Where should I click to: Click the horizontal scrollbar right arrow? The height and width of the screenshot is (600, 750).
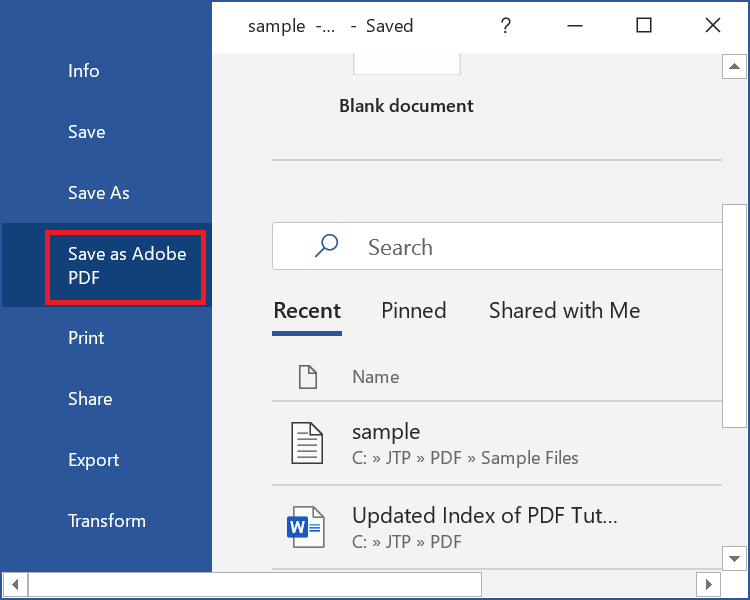tap(708, 584)
